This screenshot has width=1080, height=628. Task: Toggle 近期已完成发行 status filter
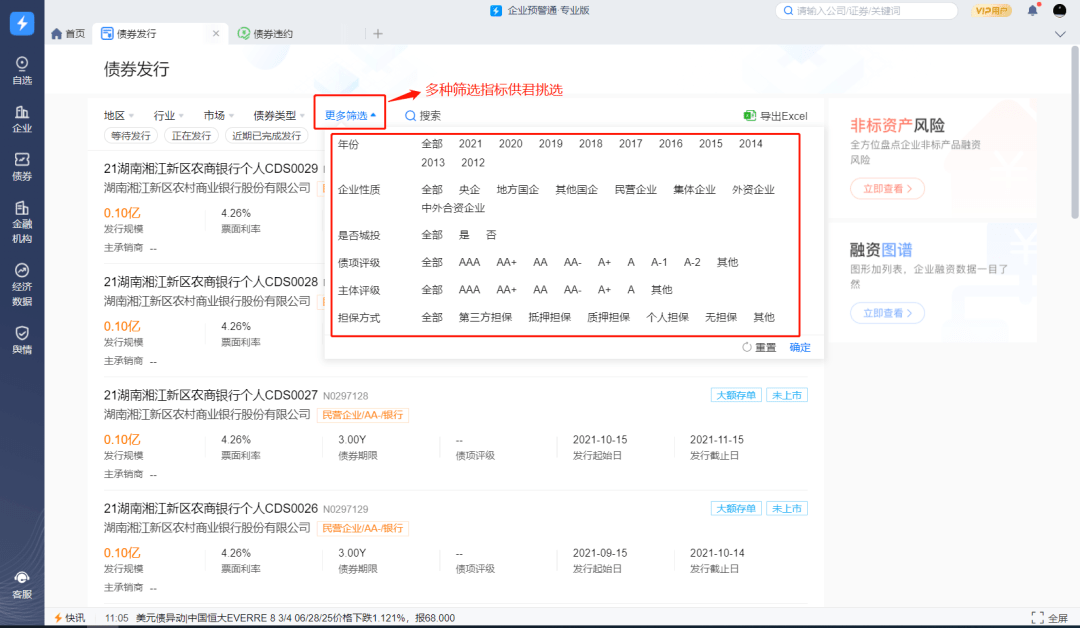267,136
